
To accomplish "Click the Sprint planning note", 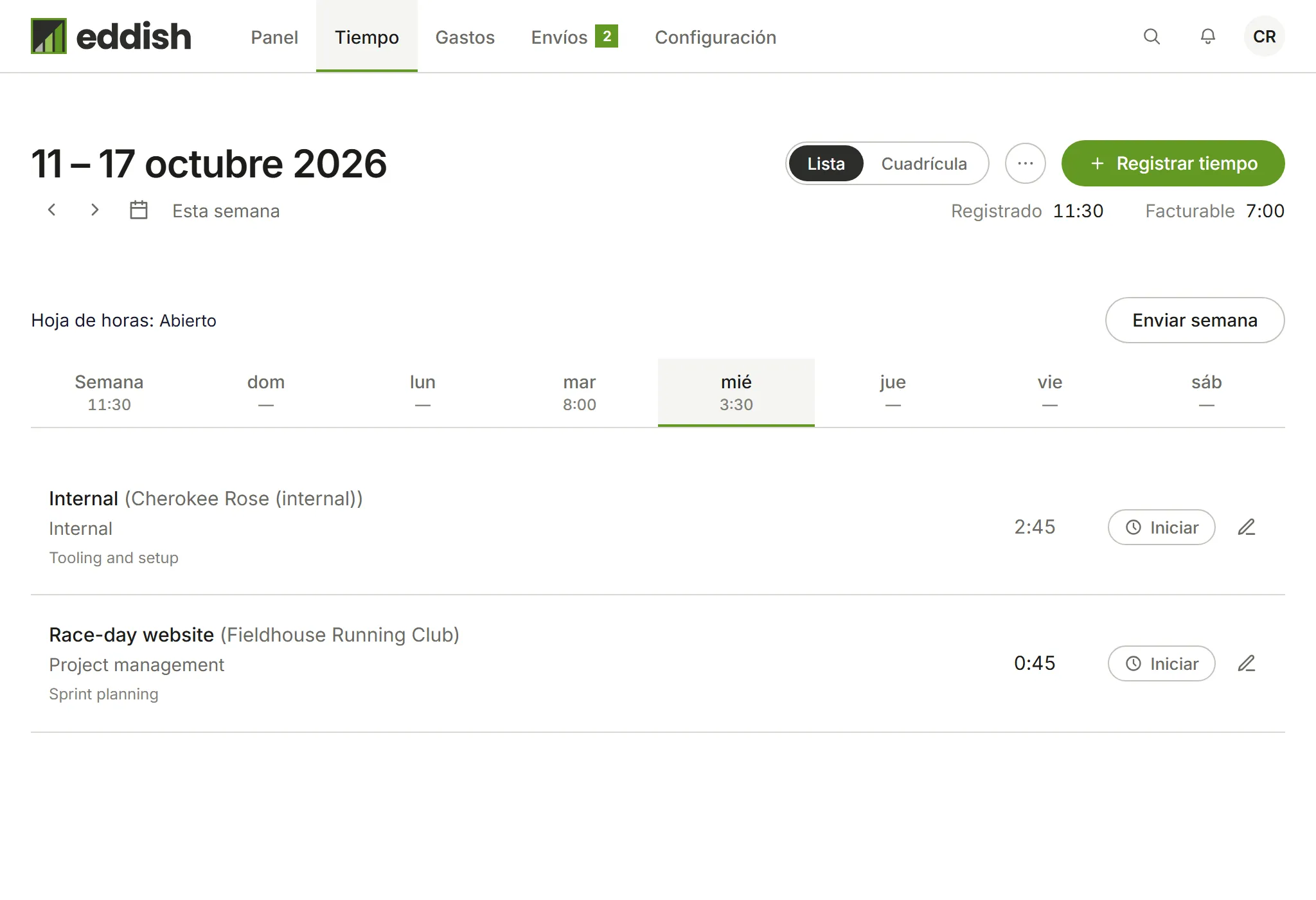I will point(103,694).
